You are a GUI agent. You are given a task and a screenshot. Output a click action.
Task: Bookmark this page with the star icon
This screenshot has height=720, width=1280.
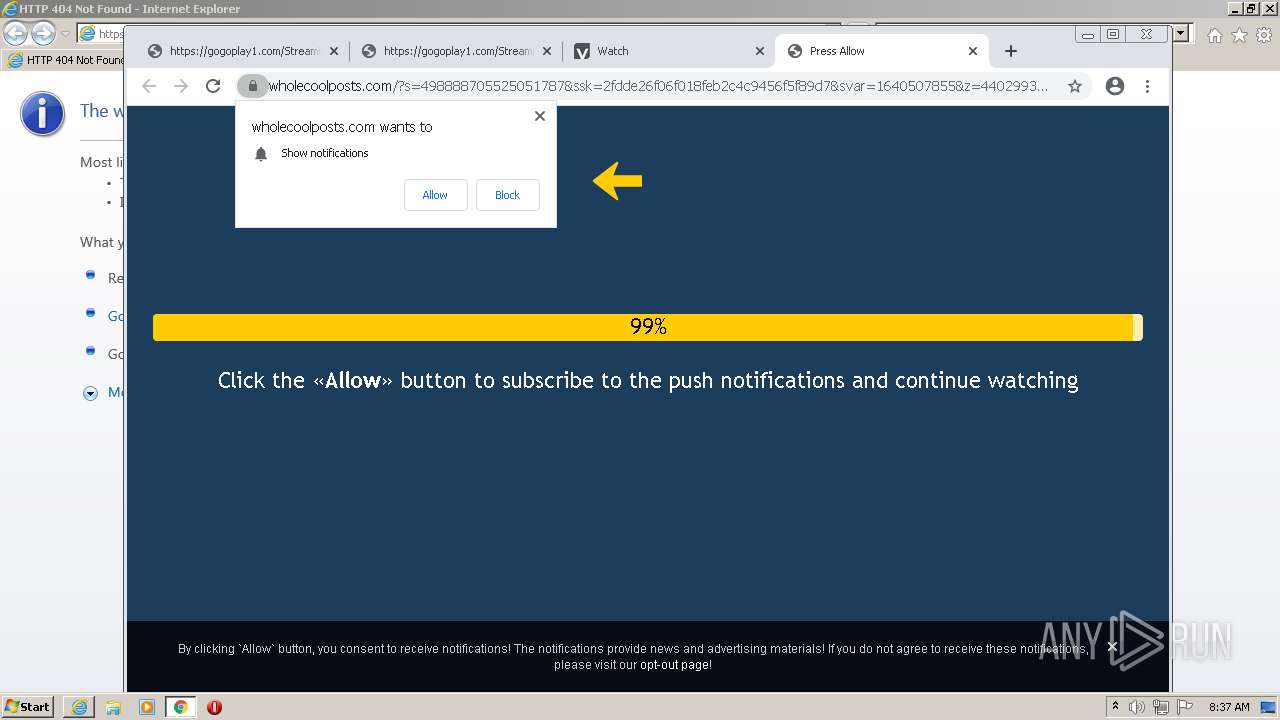[1075, 86]
